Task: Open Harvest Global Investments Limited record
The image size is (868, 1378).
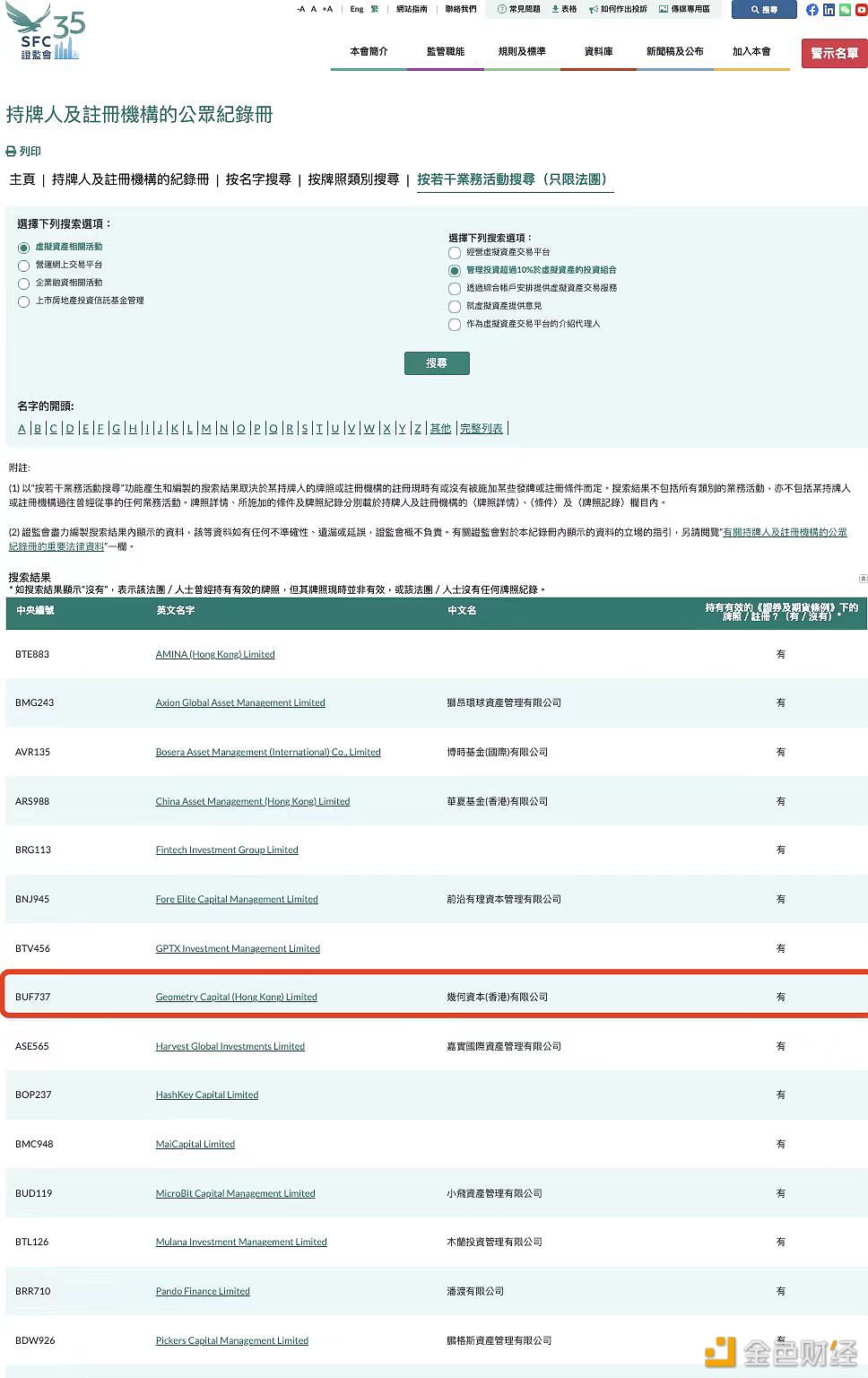Action: pos(230,1047)
